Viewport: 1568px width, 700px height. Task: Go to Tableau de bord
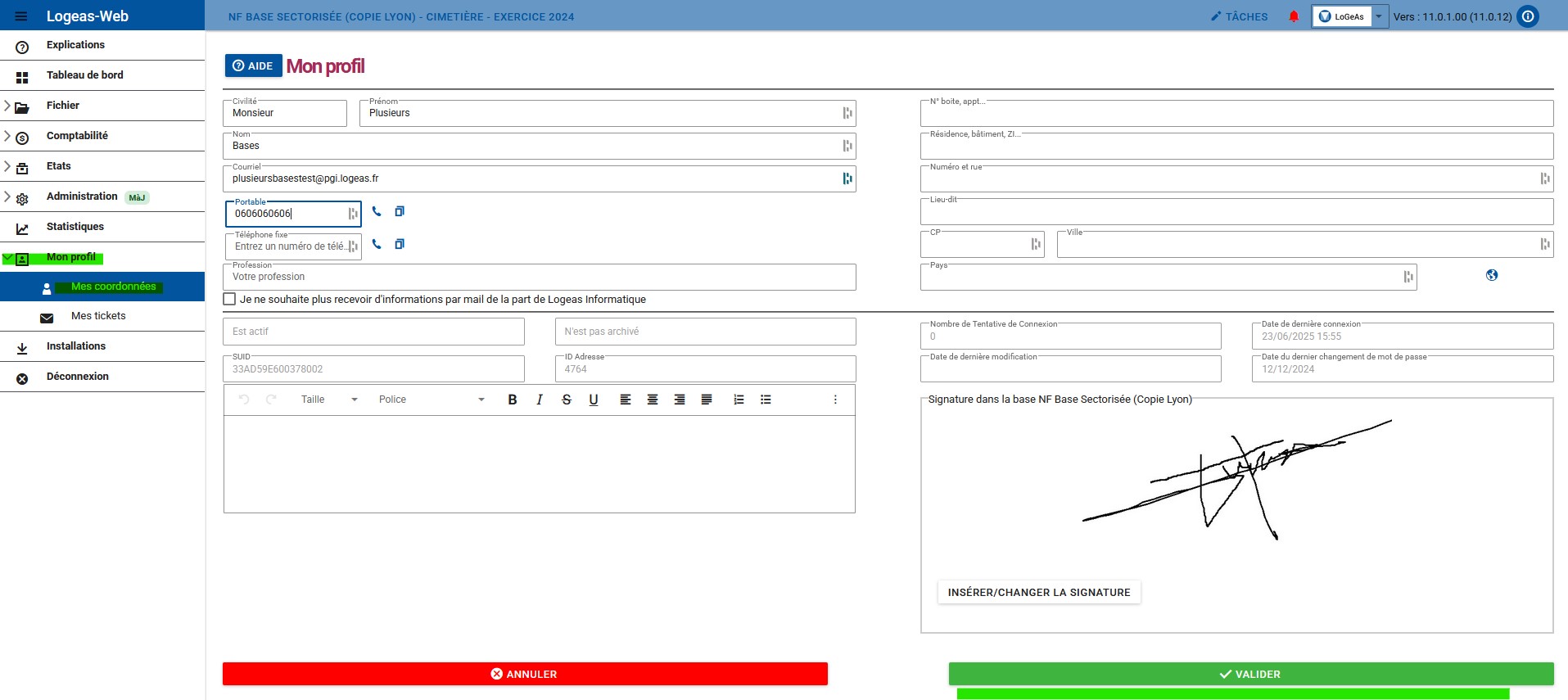[84, 75]
